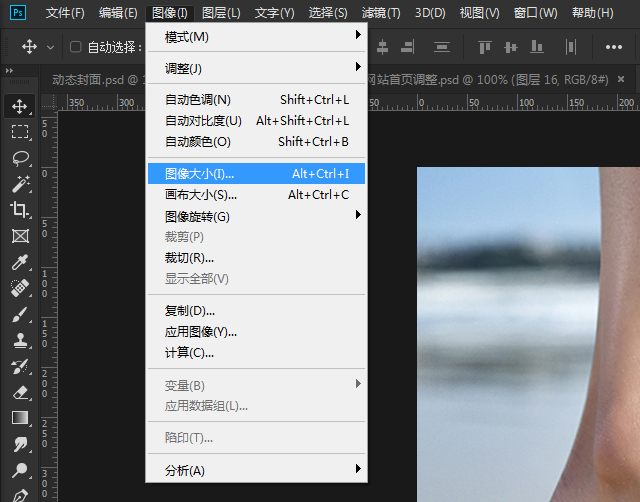The width and height of the screenshot is (640, 502).
Task: Select the Eyedropper tool
Action: 20,262
